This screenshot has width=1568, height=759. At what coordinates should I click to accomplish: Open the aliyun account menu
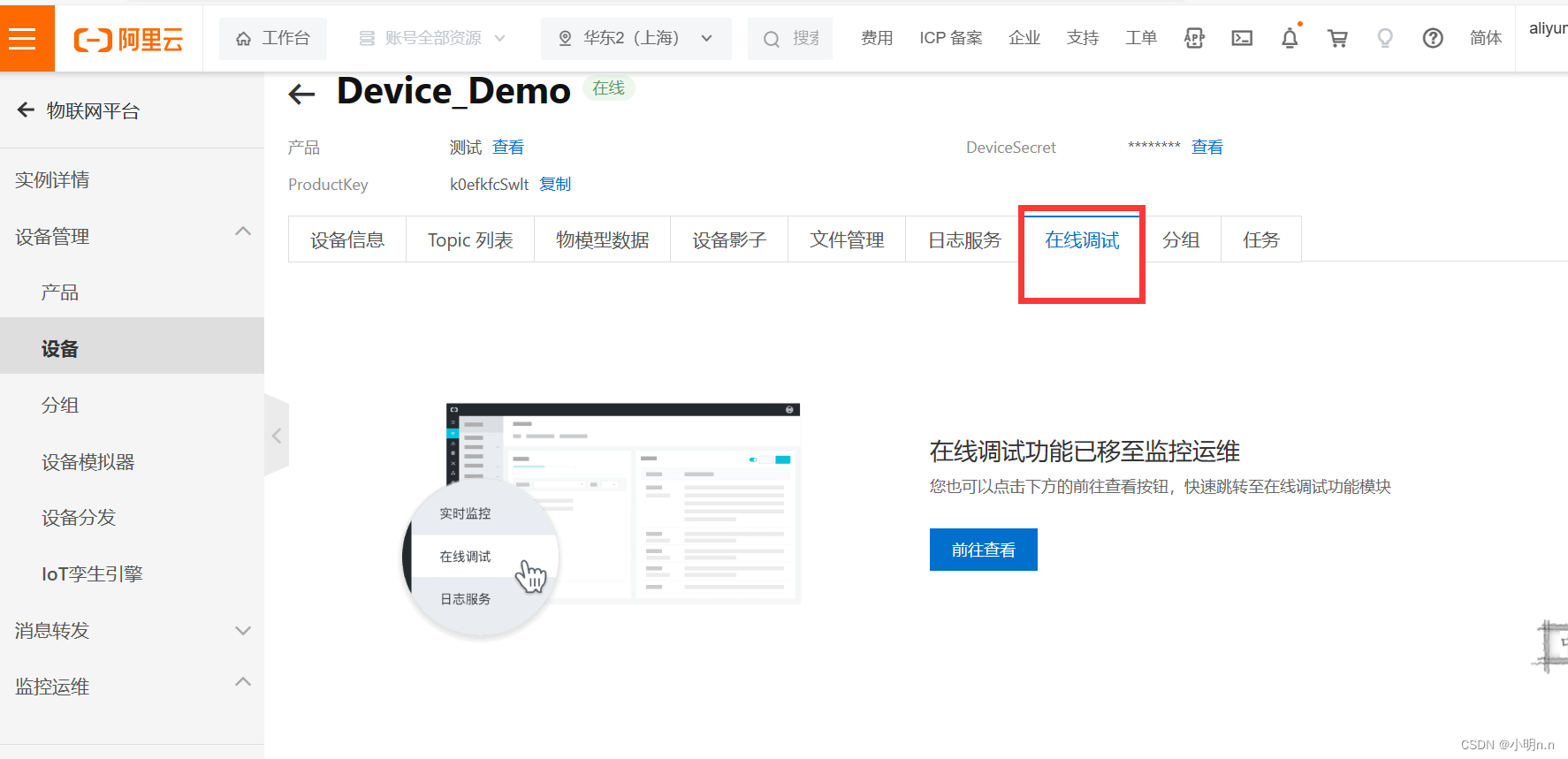point(1548,28)
